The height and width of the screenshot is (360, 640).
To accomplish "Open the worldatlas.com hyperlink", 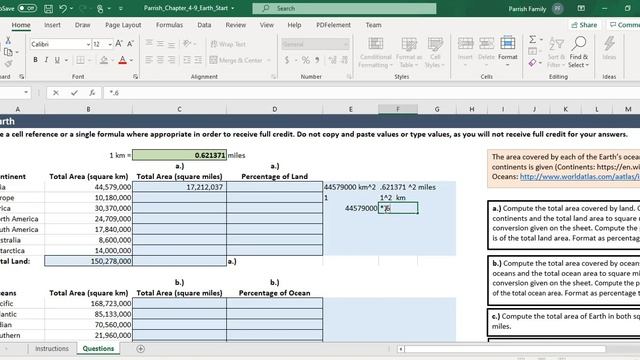I will click(x=580, y=177).
